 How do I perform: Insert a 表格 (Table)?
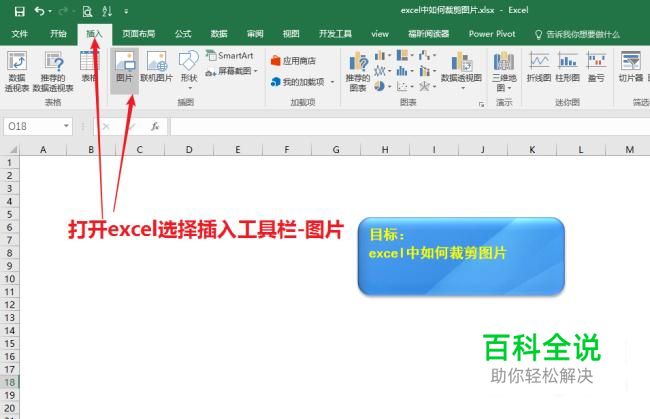(x=88, y=66)
